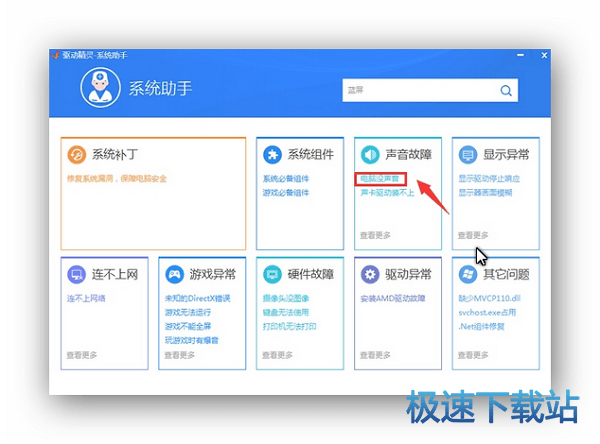Open the 驱动异常 card title
The height and width of the screenshot is (444, 600).
[408, 274]
